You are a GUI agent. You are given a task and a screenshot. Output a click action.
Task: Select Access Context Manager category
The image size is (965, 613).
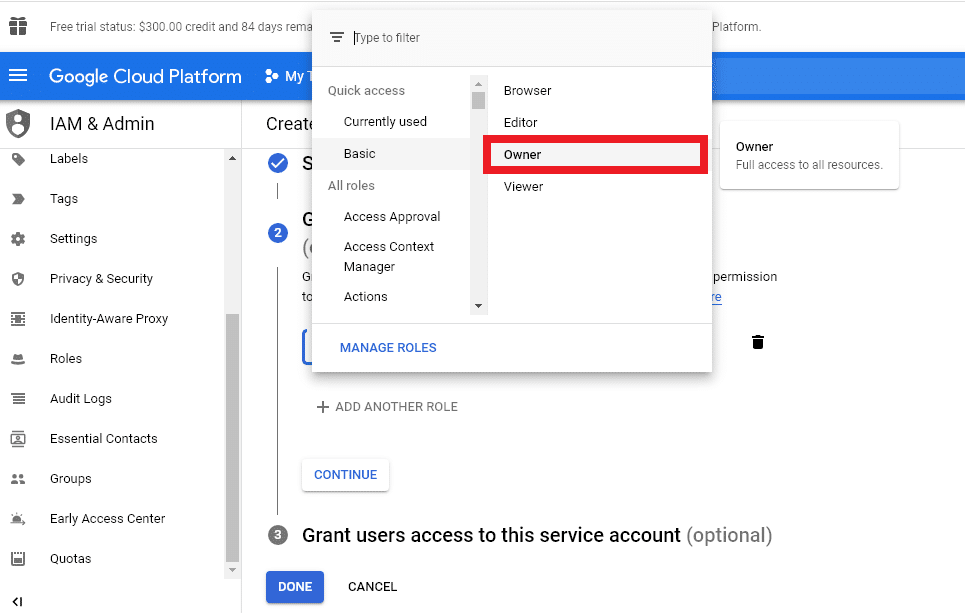(x=391, y=257)
